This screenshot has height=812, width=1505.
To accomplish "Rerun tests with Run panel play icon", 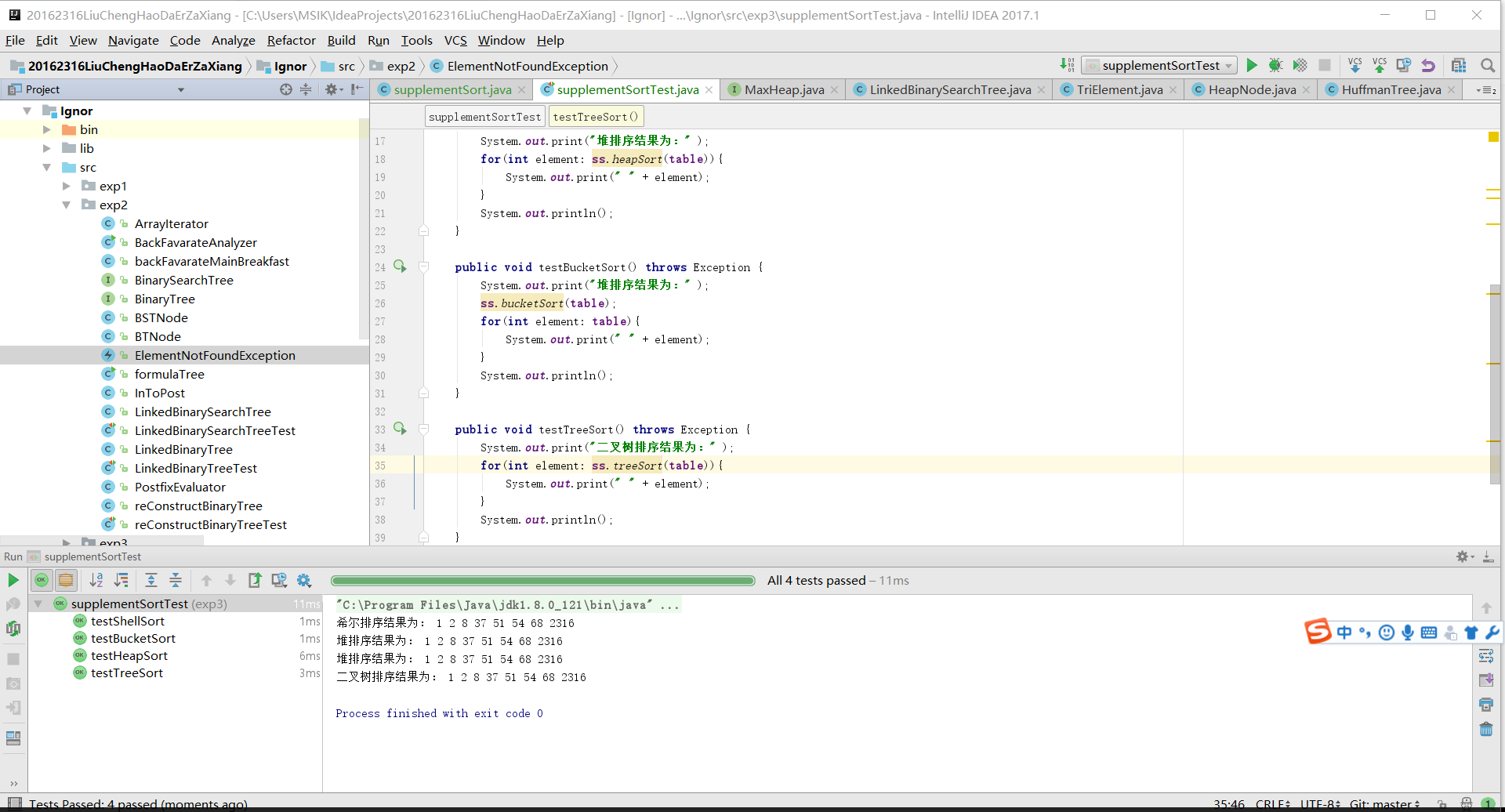I will (x=13, y=580).
